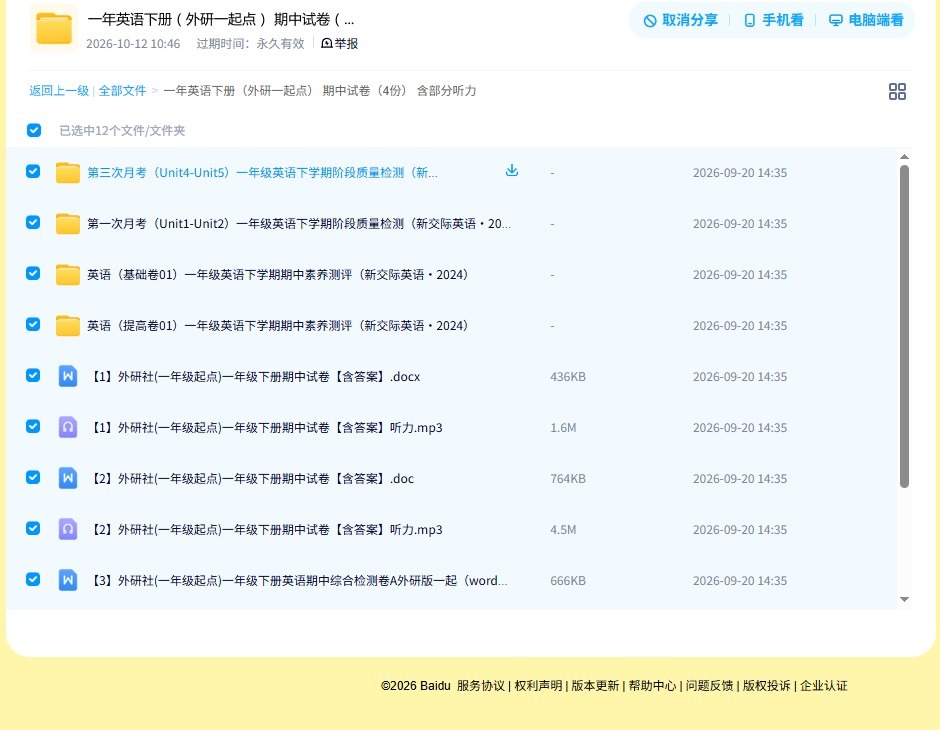Viewport: 940px width, 730px height.
Task: Click the large shared folder icon in the header
Action: 54,28
